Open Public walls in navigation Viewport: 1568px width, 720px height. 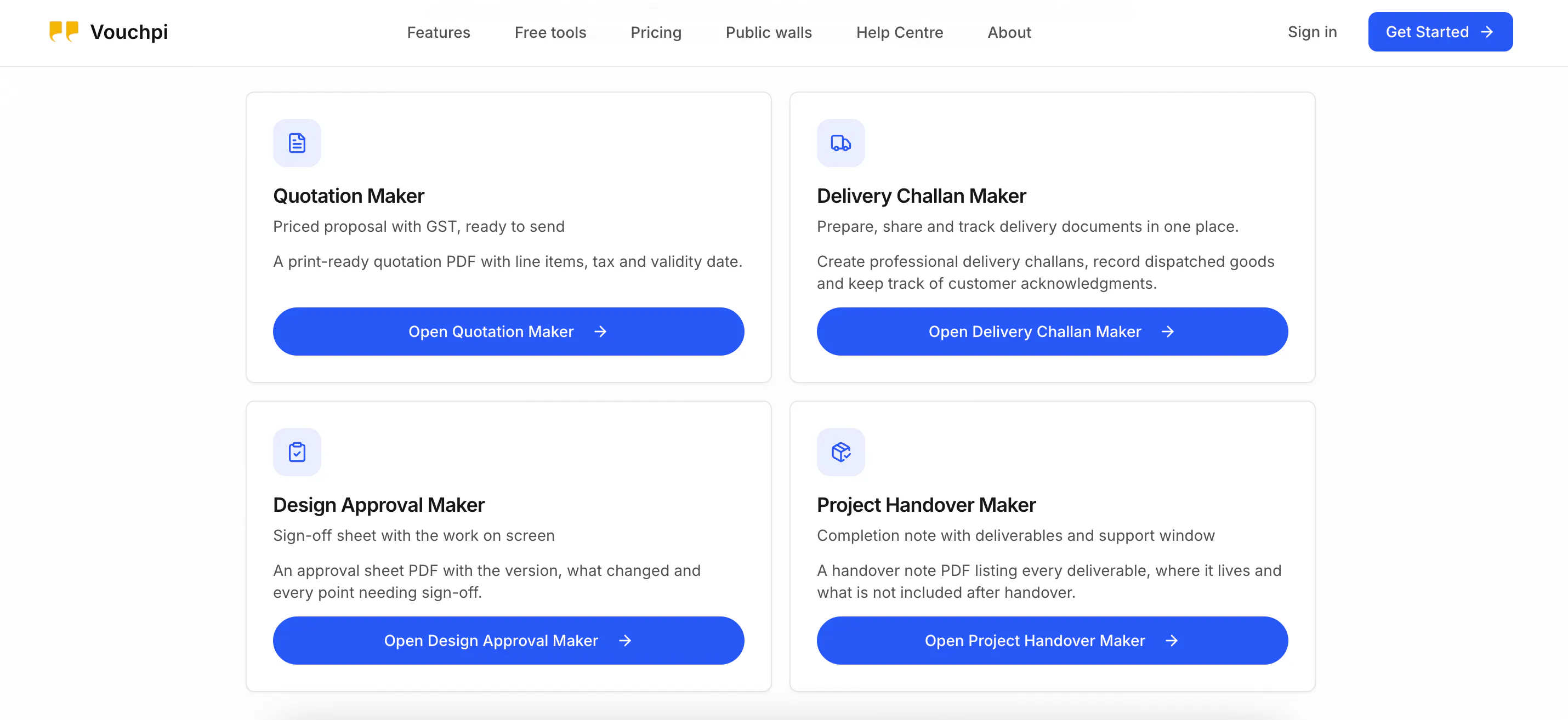point(768,32)
